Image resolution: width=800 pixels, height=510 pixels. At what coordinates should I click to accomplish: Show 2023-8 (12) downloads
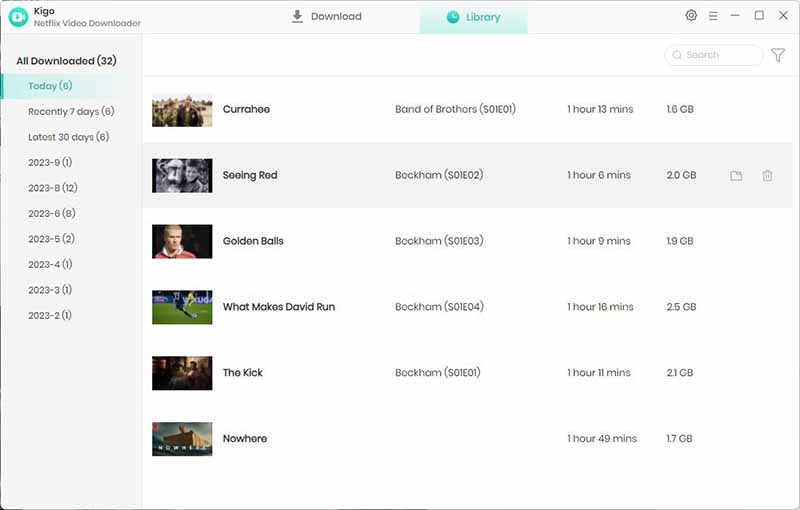53,188
